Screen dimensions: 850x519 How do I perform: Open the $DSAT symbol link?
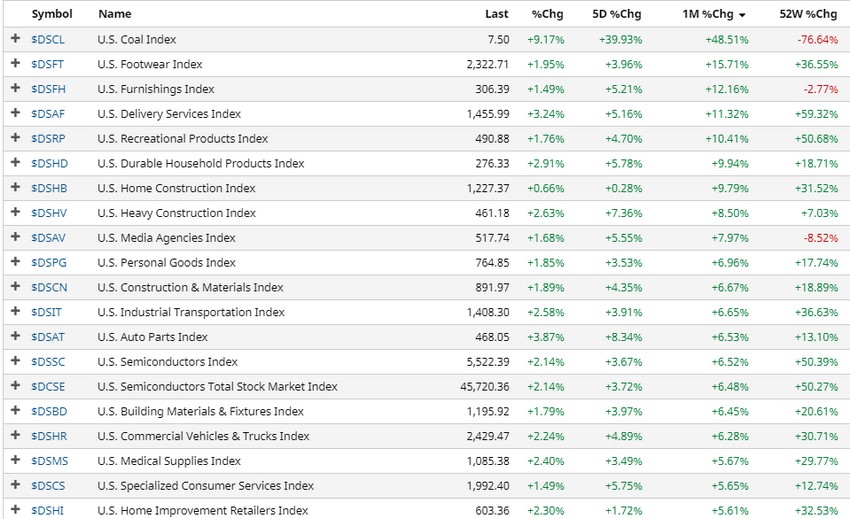click(48, 337)
